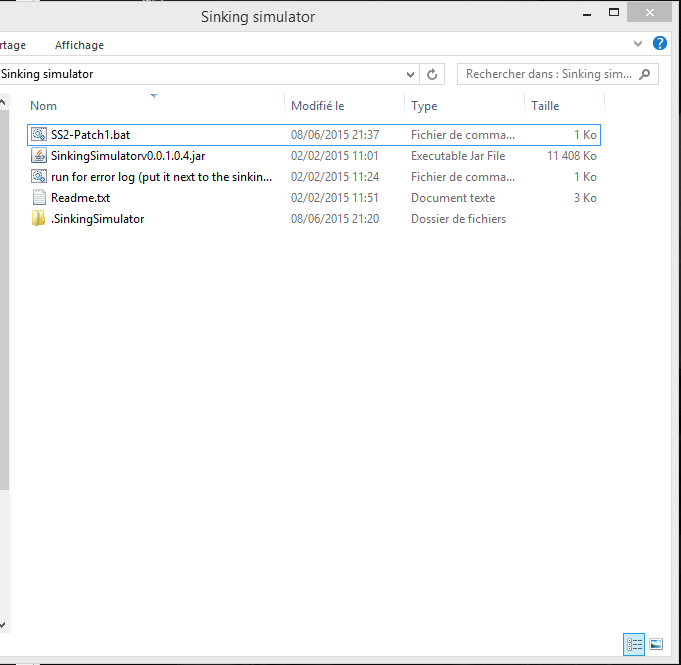Image resolution: width=681 pixels, height=665 pixels.
Task: Click the Readme.txt text document icon
Action: click(x=39, y=198)
